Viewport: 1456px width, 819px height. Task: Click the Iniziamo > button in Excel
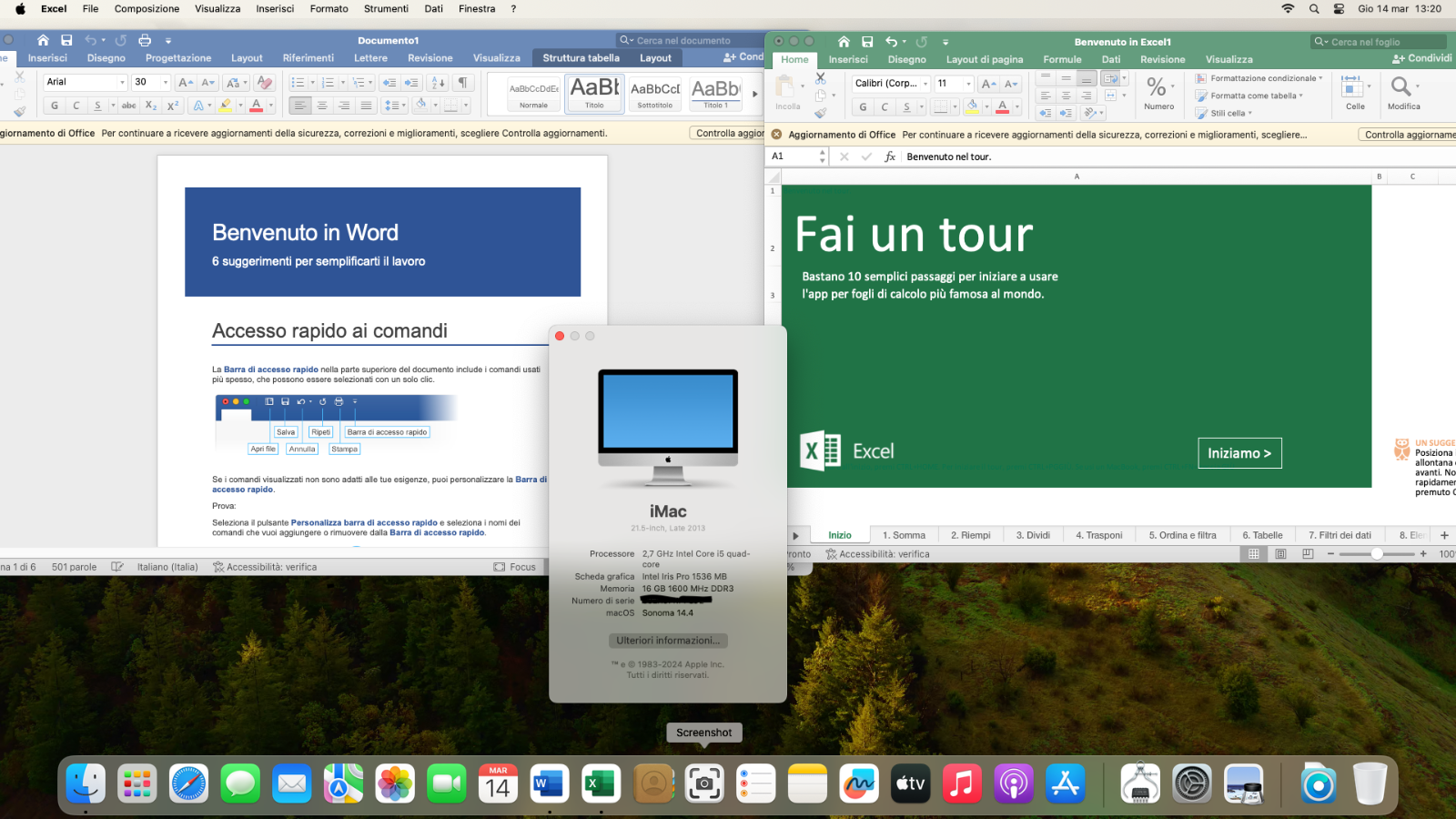coord(1239,453)
